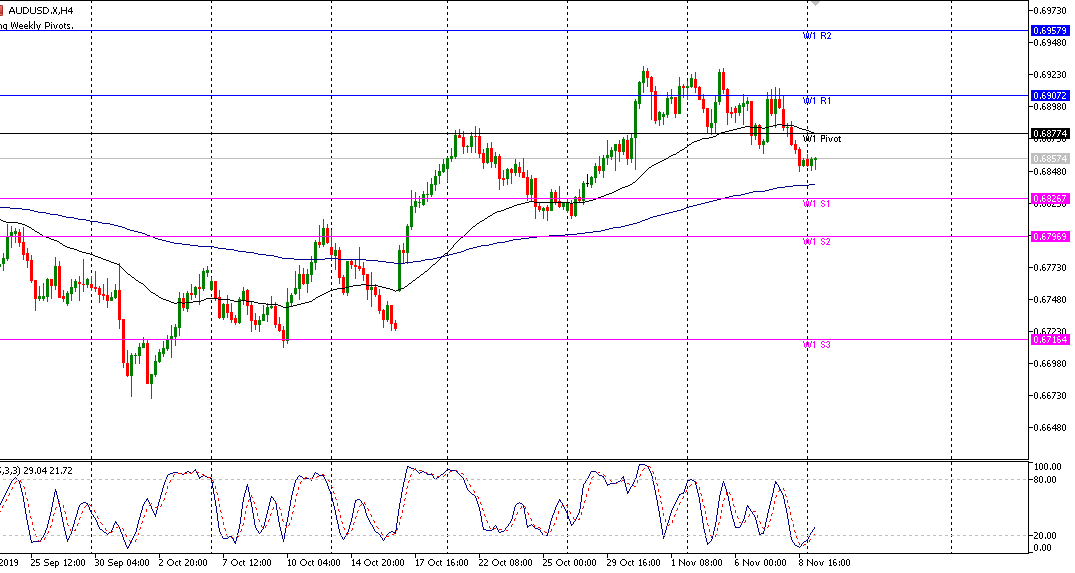Click the 1 Nov 08:00 time label

tap(697, 563)
